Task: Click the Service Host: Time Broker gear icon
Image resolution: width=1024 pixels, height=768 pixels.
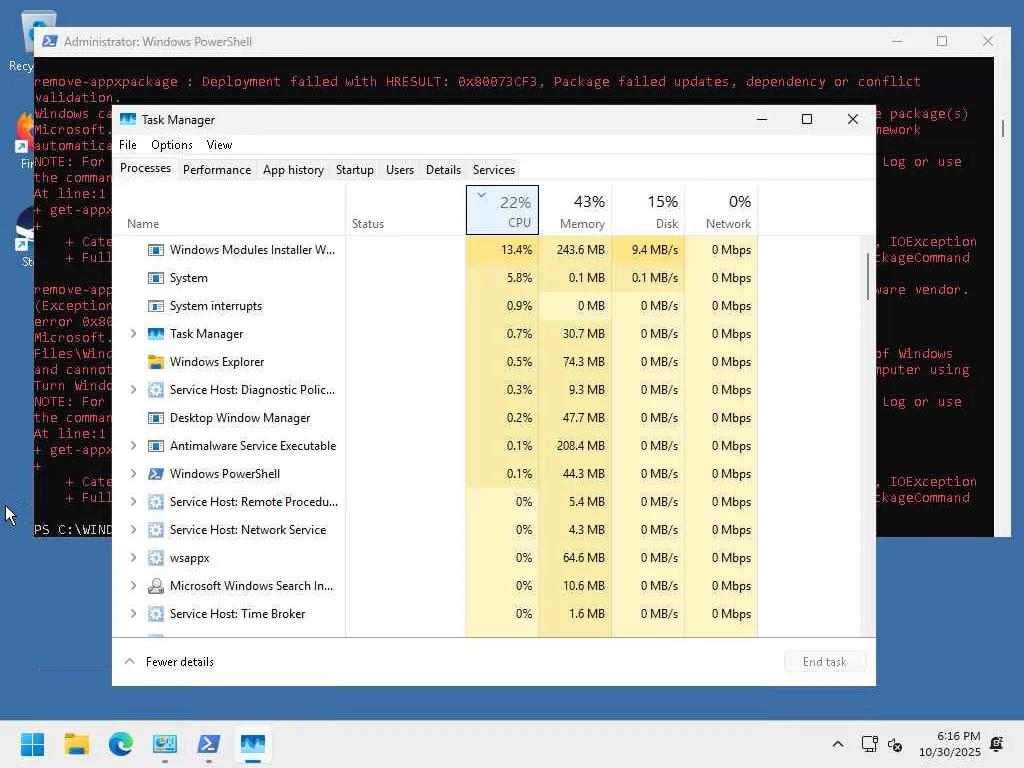Action: (155, 614)
